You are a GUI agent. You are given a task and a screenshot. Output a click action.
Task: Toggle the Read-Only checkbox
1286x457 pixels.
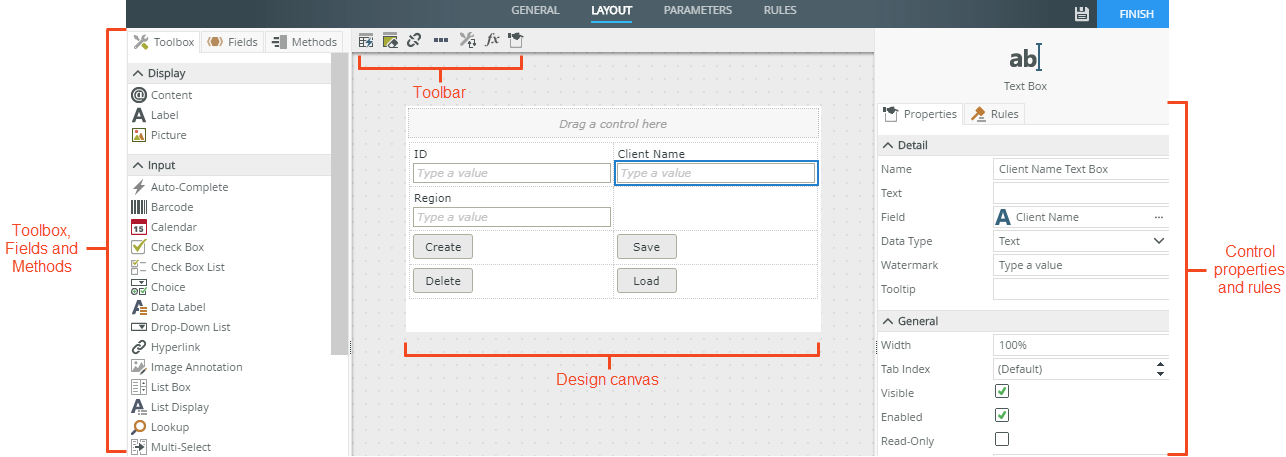point(1001,439)
